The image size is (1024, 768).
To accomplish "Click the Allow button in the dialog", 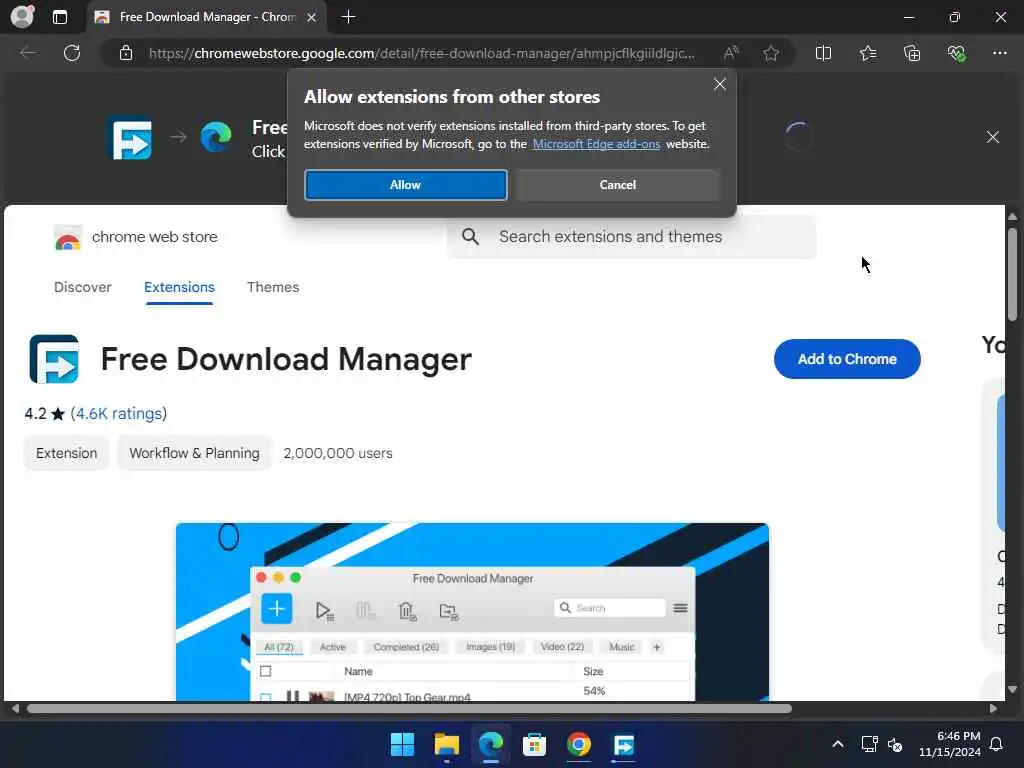I will (x=405, y=185).
